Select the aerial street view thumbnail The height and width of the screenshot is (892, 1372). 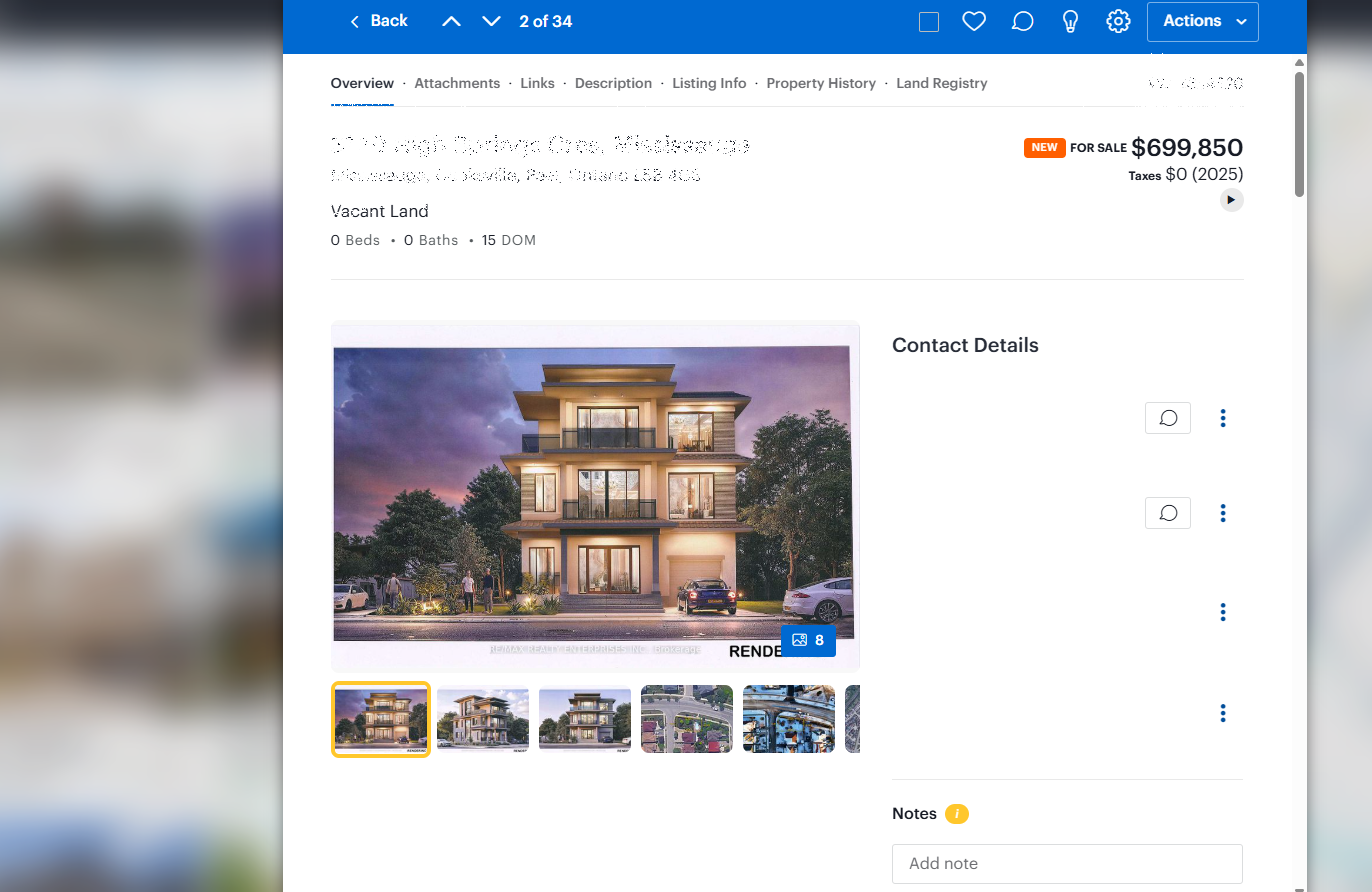686,719
